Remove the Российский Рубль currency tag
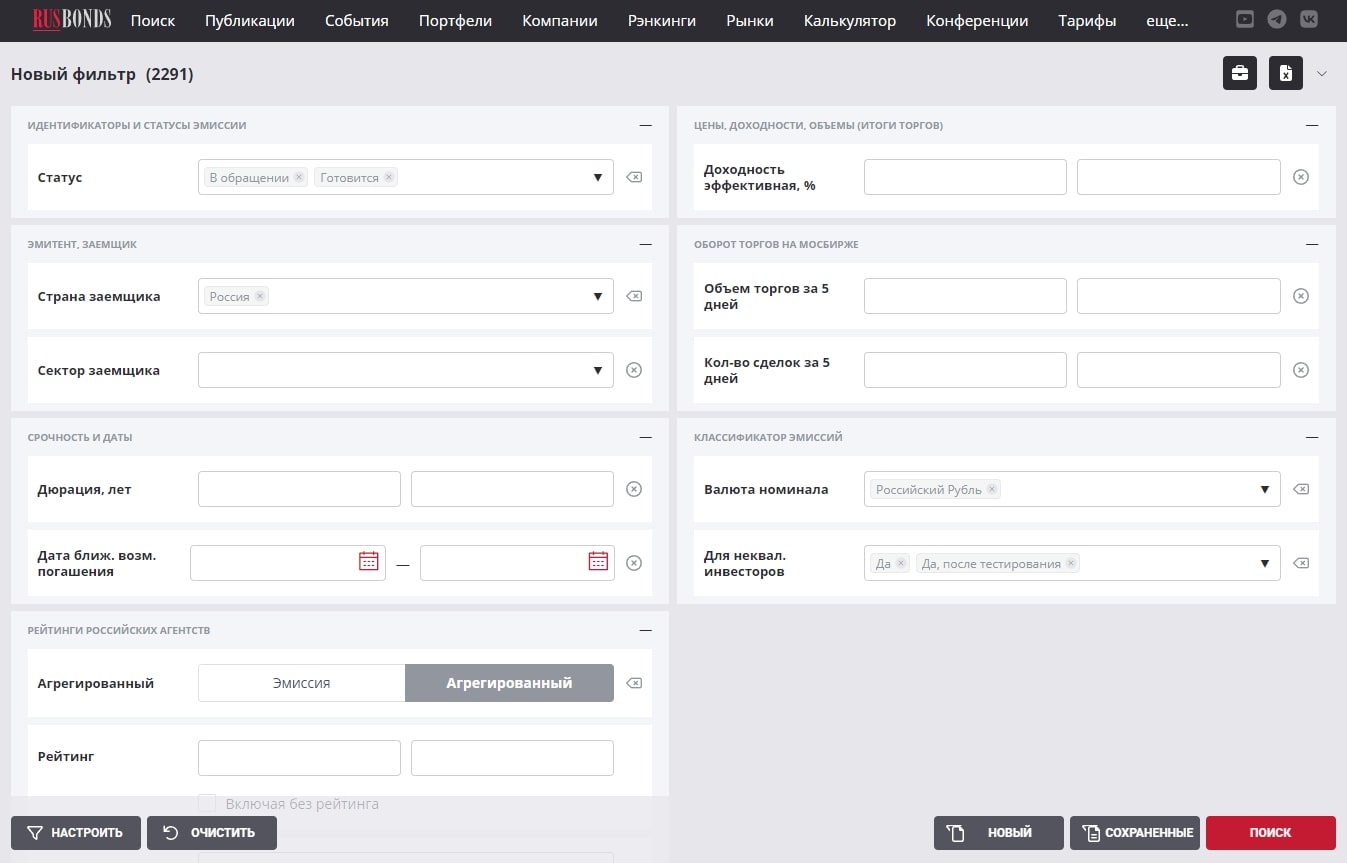Image resolution: width=1347 pixels, height=863 pixels. (992, 489)
